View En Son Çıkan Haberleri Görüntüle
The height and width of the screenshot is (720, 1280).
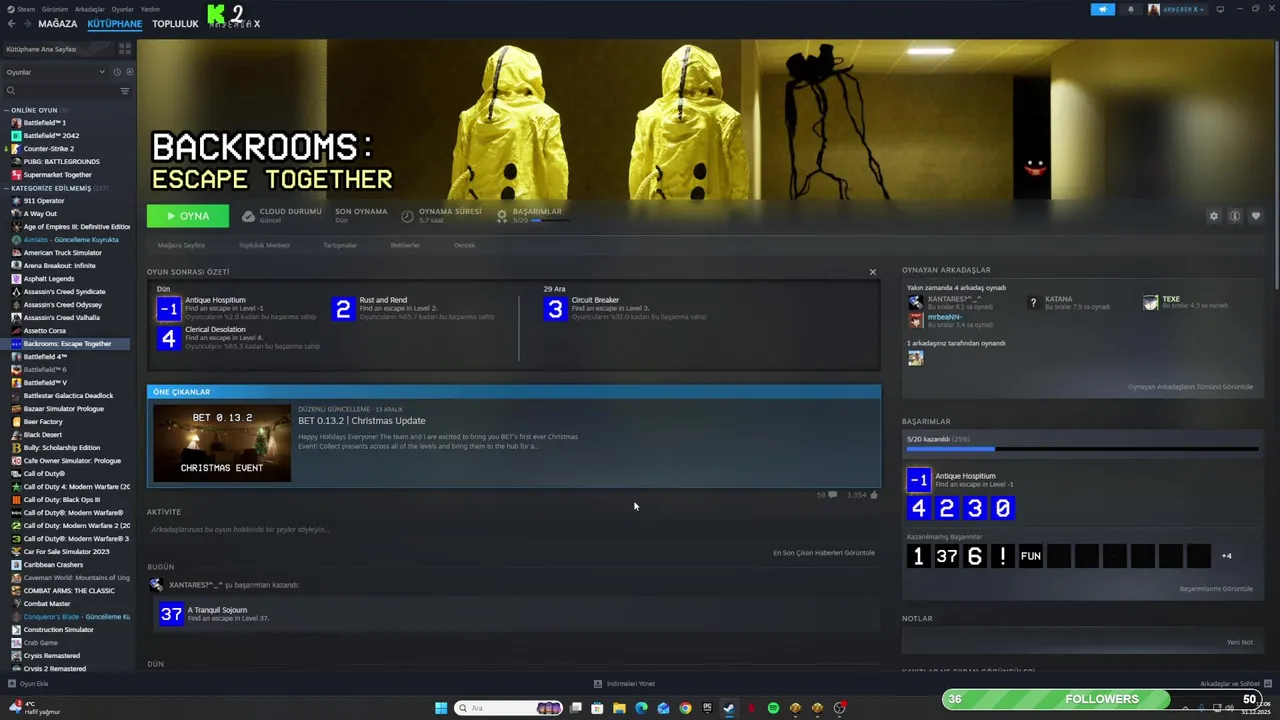tap(823, 553)
